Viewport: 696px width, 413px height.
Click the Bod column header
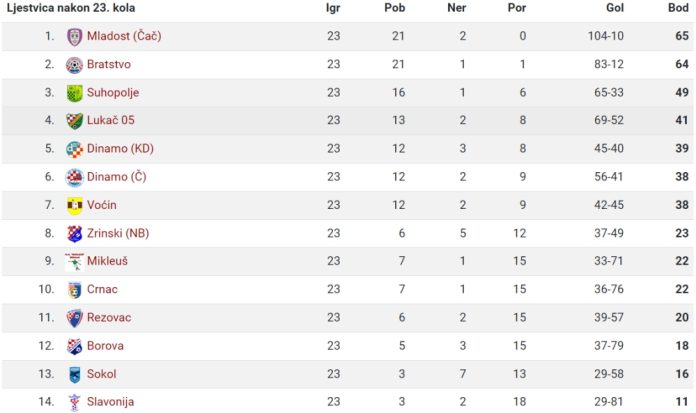678,8
